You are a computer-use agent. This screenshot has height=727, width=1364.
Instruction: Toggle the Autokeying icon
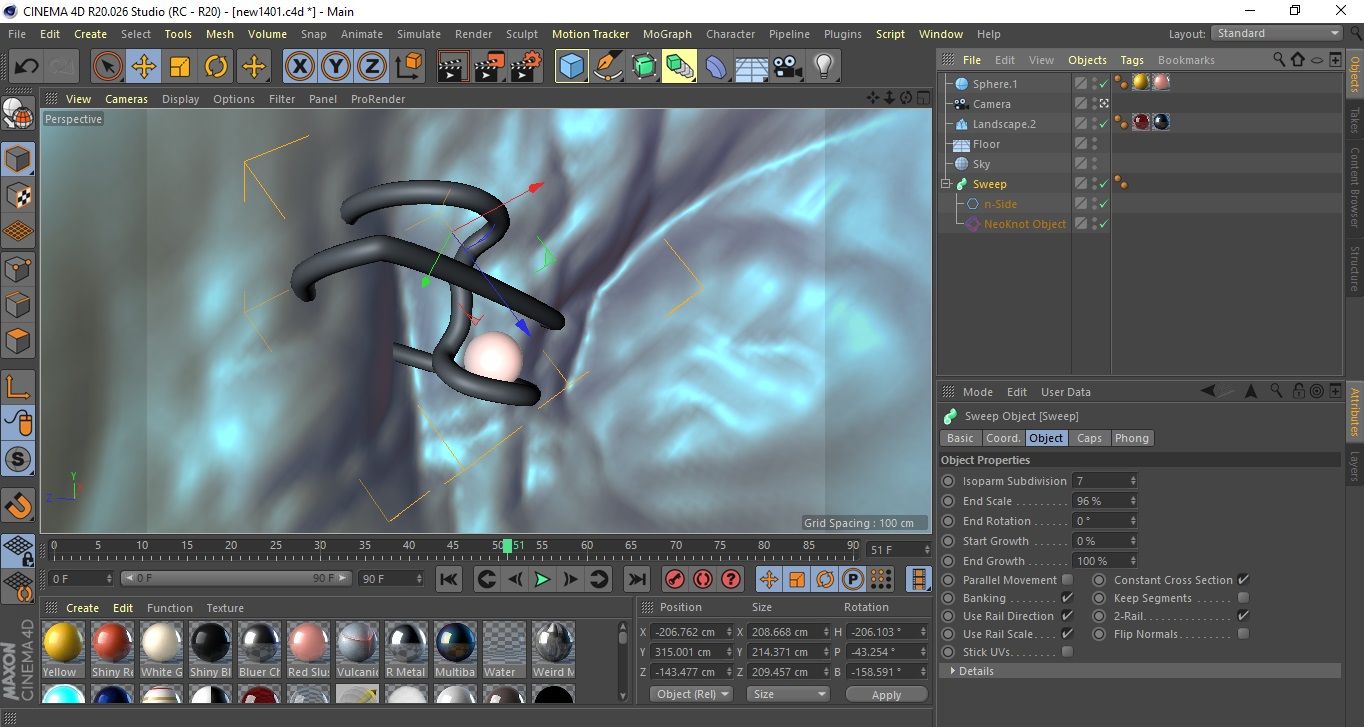click(x=702, y=579)
